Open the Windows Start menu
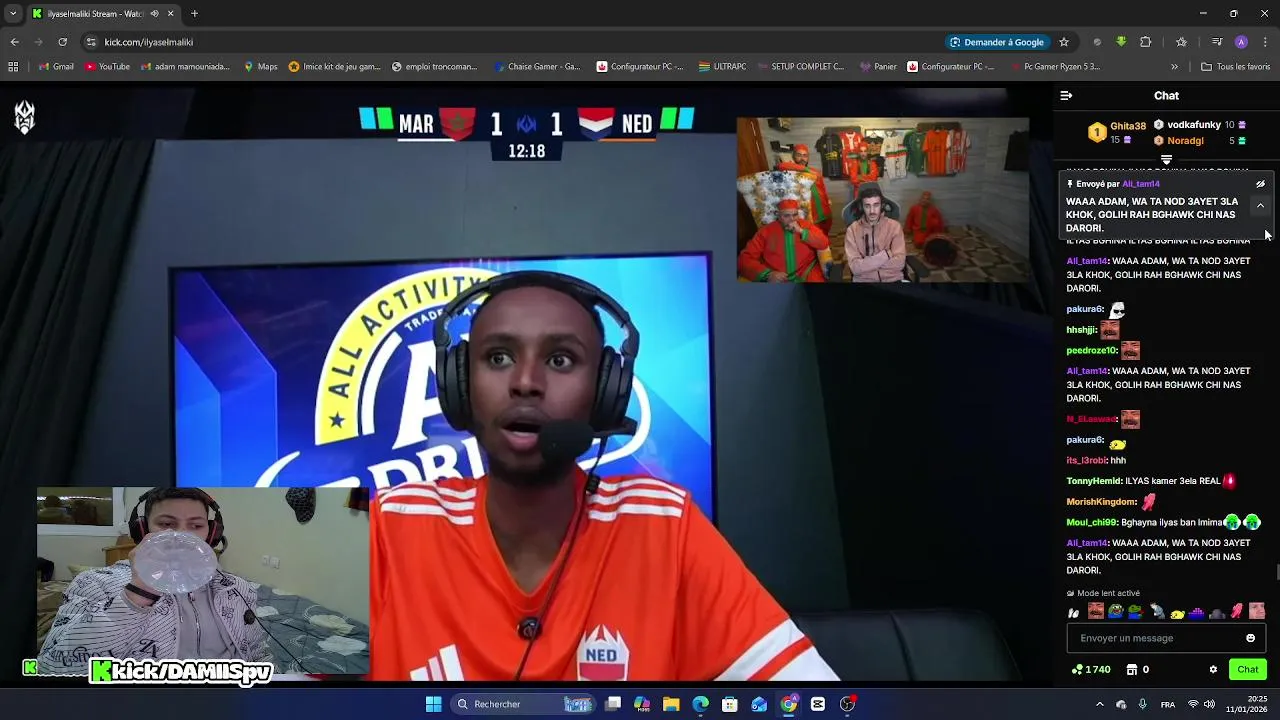The image size is (1280, 720). tap(433, 704)
